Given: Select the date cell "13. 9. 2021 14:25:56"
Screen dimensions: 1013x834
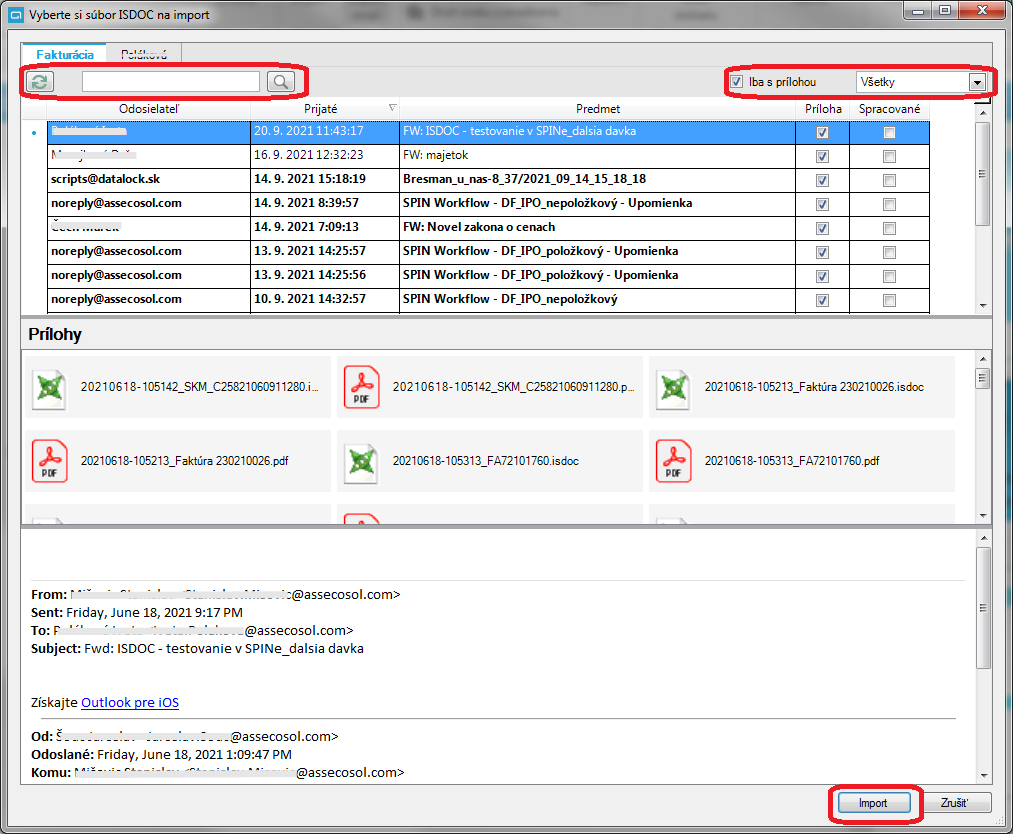Looking at the screenshot, I should coord(325,275).
